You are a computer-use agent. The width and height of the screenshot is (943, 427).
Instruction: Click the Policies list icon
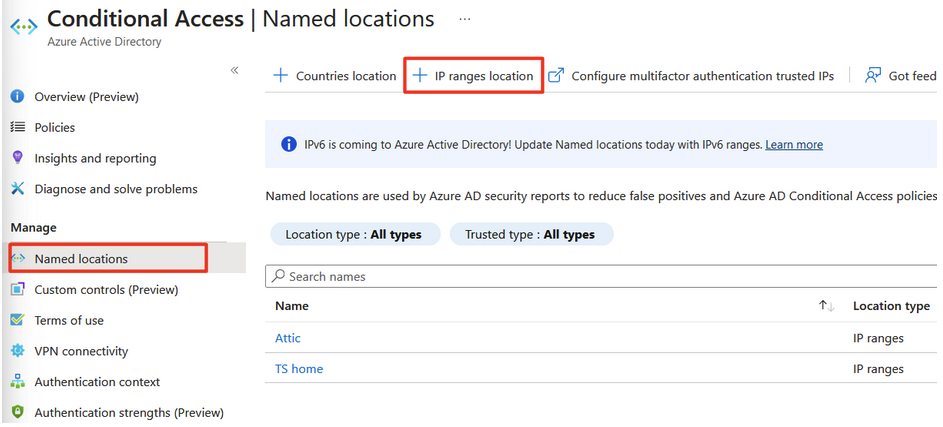17,127
